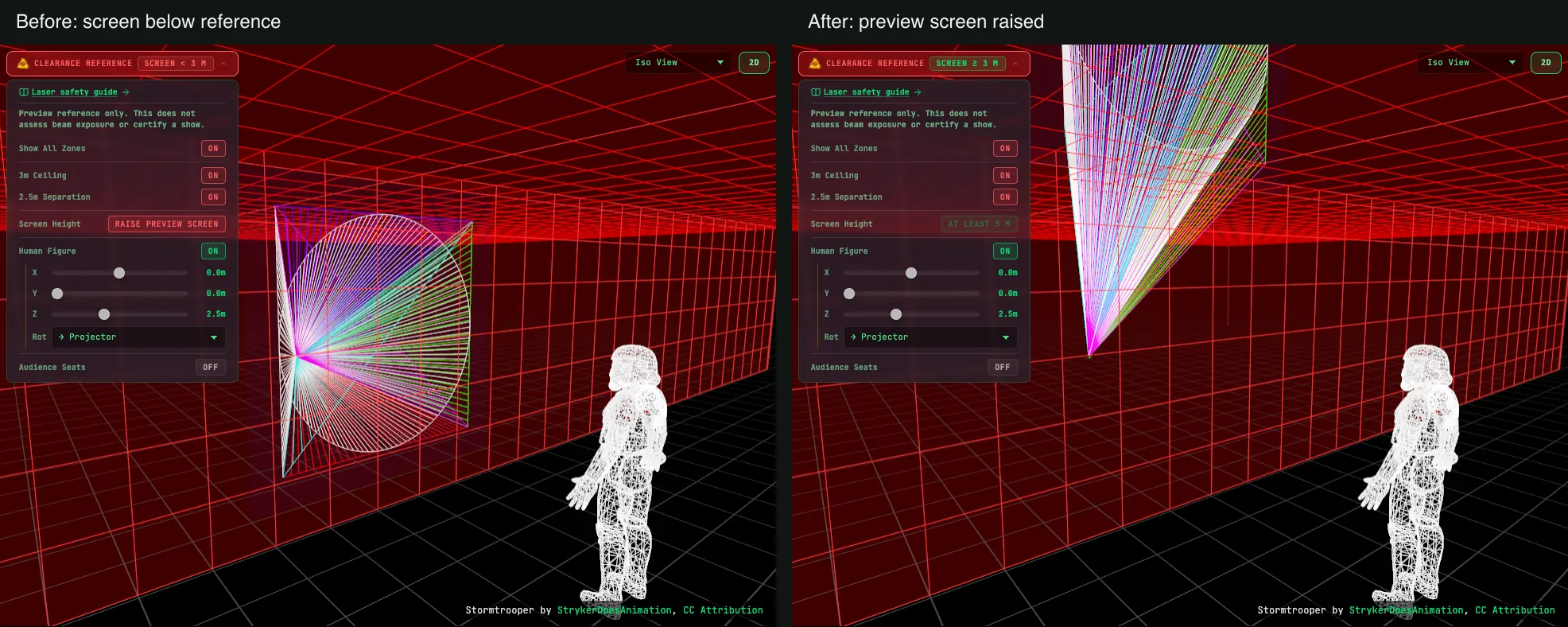Open the Rot Projector dropdown in Before panel

click(139, 337)
